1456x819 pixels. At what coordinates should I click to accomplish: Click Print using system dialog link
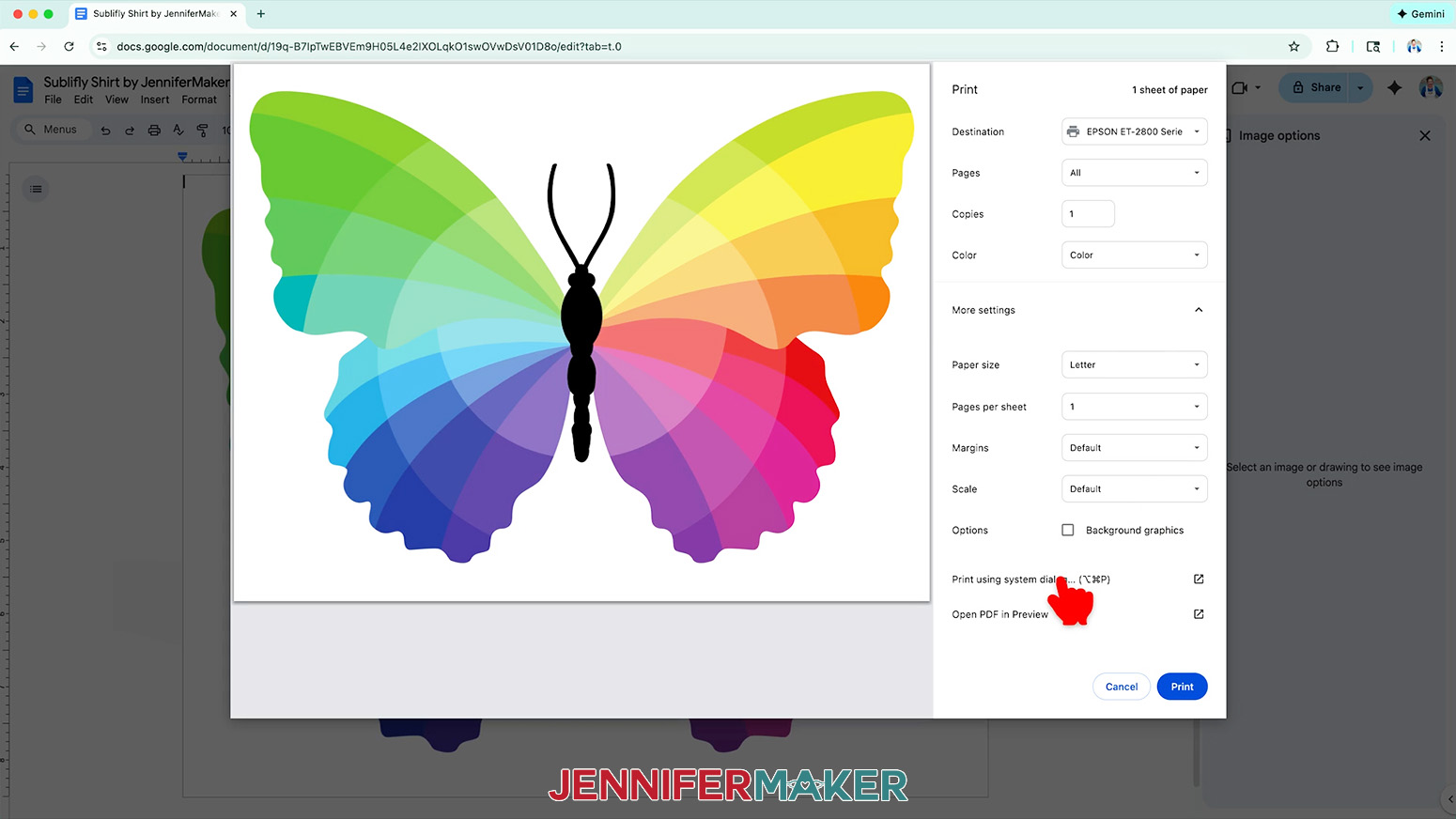pos(1030,579)
